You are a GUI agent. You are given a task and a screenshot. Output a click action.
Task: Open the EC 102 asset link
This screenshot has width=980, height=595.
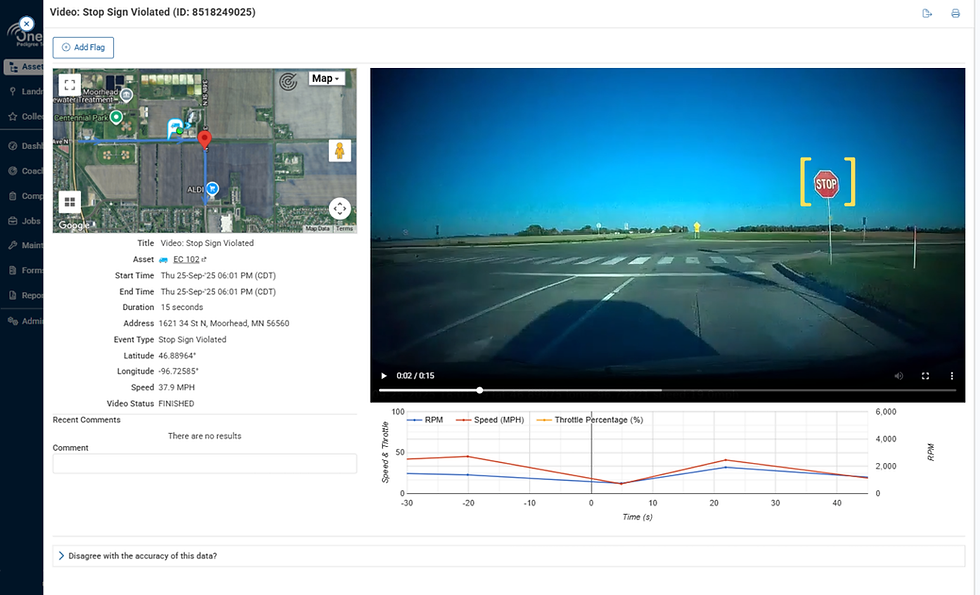(185, 259)
